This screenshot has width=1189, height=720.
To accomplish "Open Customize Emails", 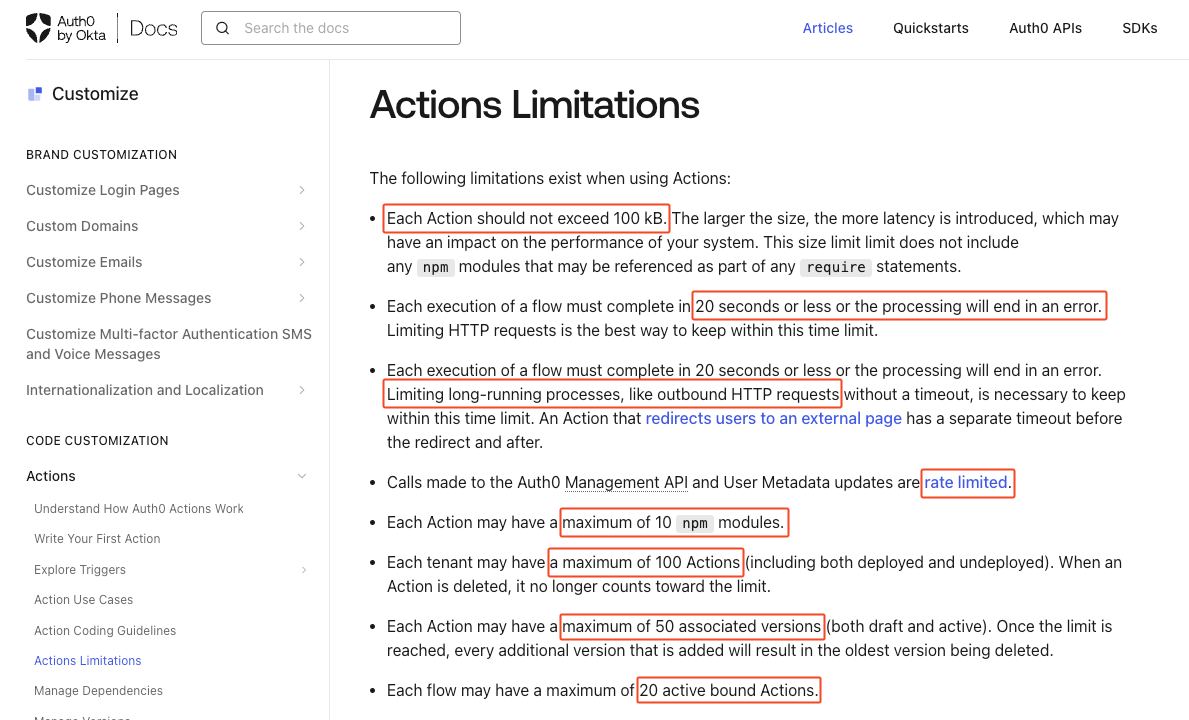I will [84, 262].
